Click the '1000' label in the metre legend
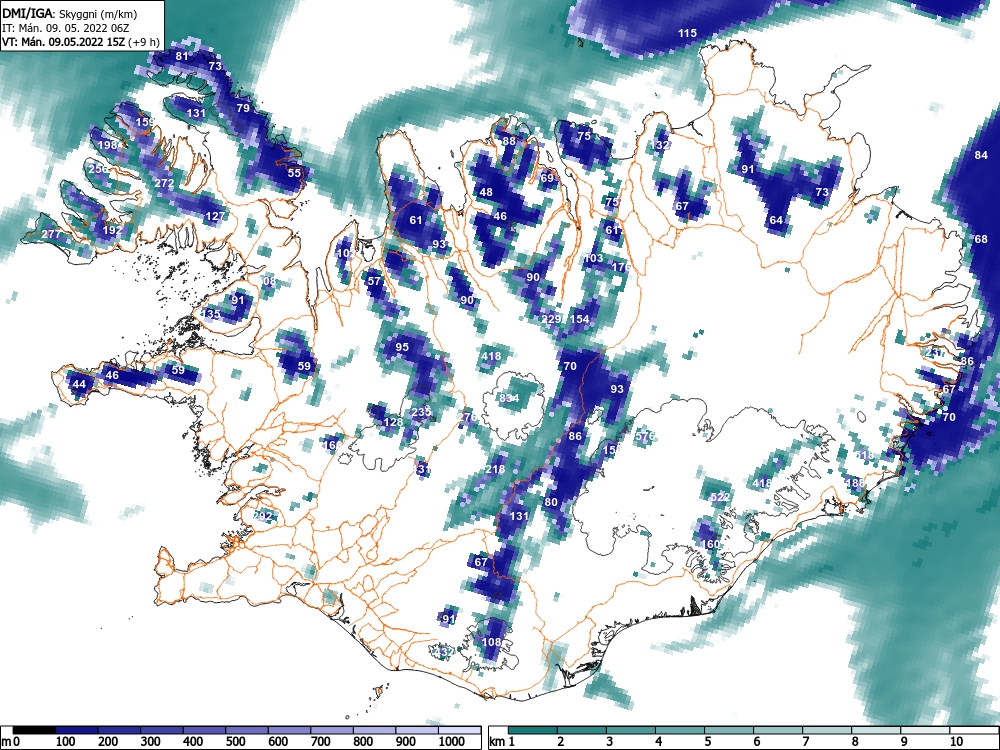 point(452,741)
